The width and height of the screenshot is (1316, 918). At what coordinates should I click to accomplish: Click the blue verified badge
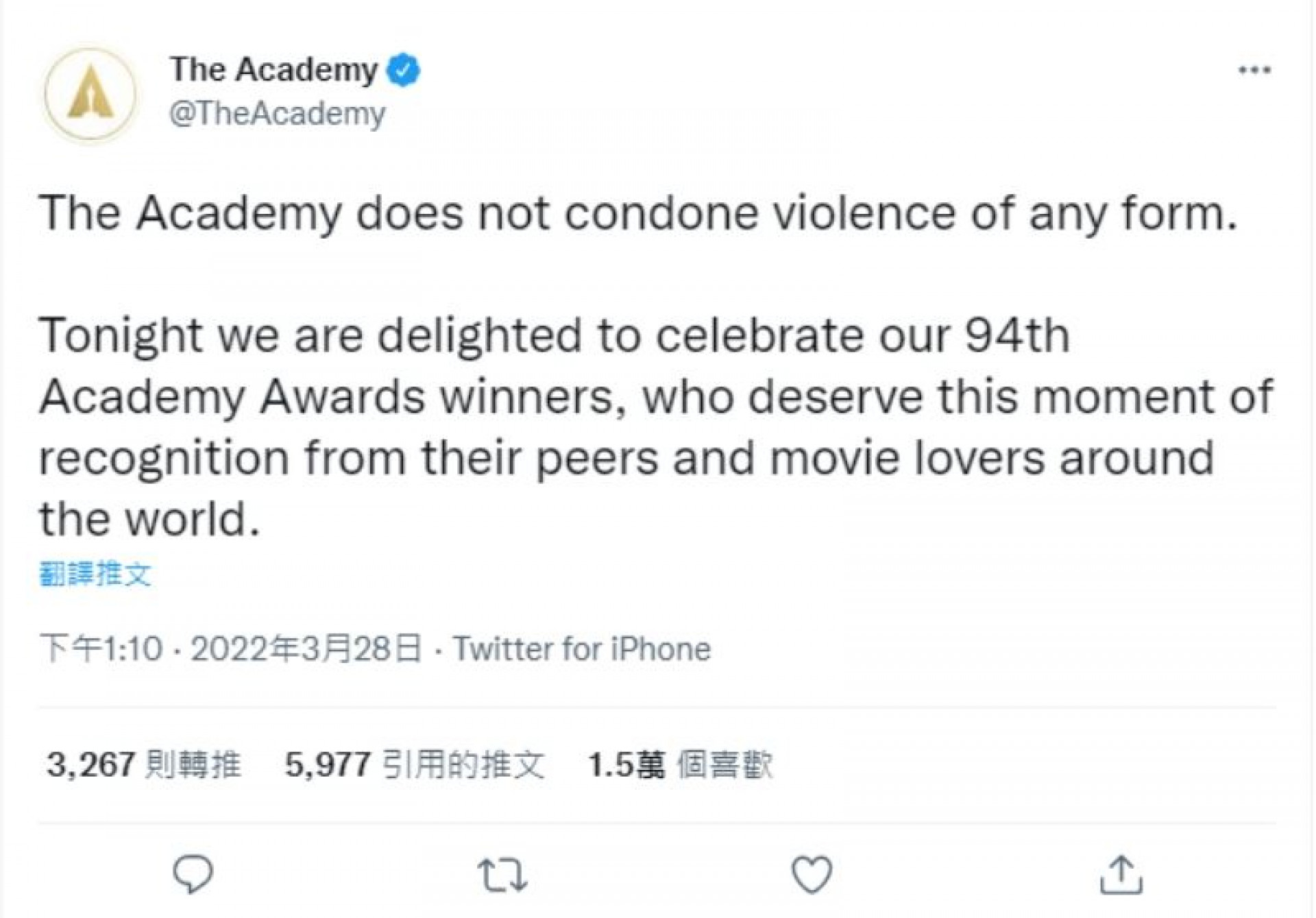pos(404,70)
